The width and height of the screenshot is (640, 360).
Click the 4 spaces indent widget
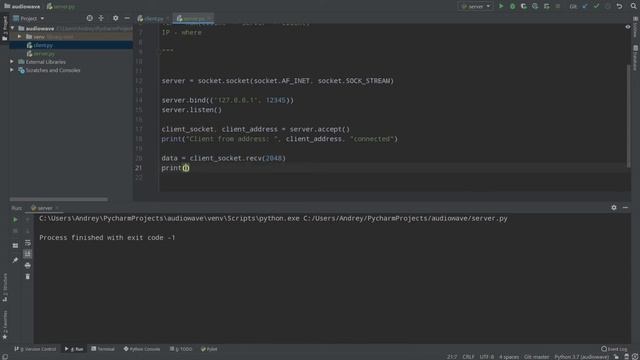pos(509,357)
